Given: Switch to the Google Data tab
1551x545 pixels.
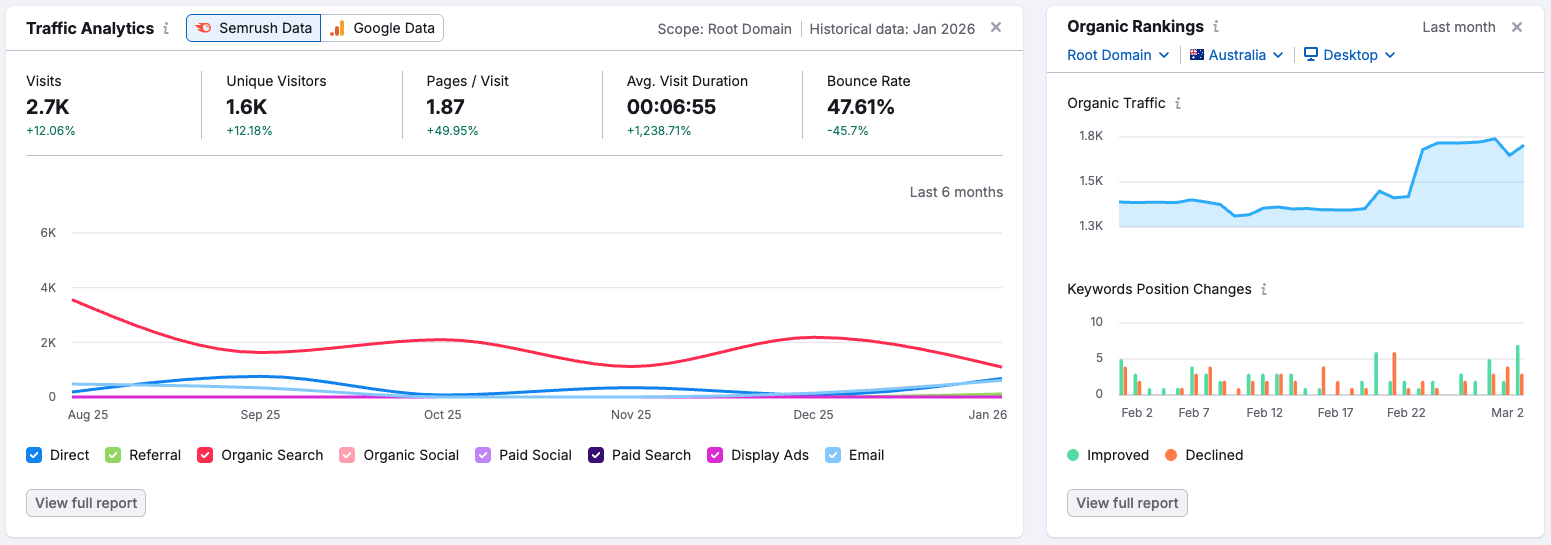Looking at the screenshot, I should pos(382,28).
